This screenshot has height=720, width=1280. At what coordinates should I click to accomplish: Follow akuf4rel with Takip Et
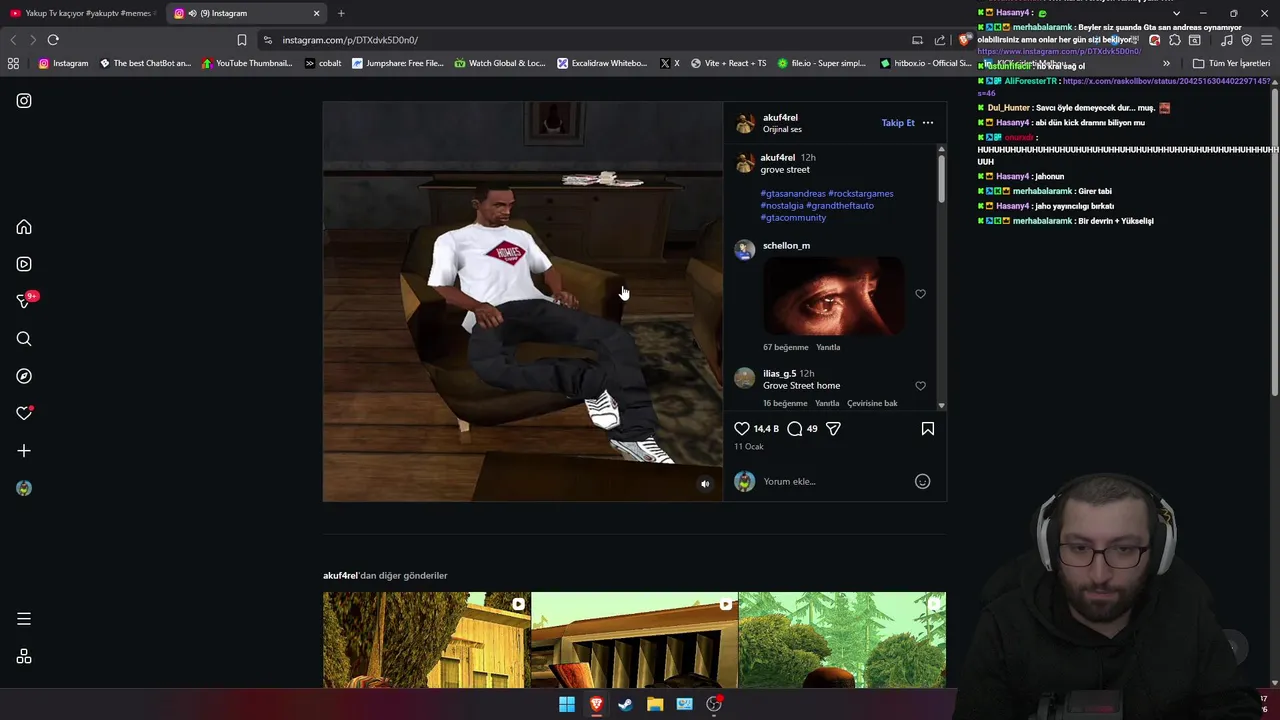[898, 123]
